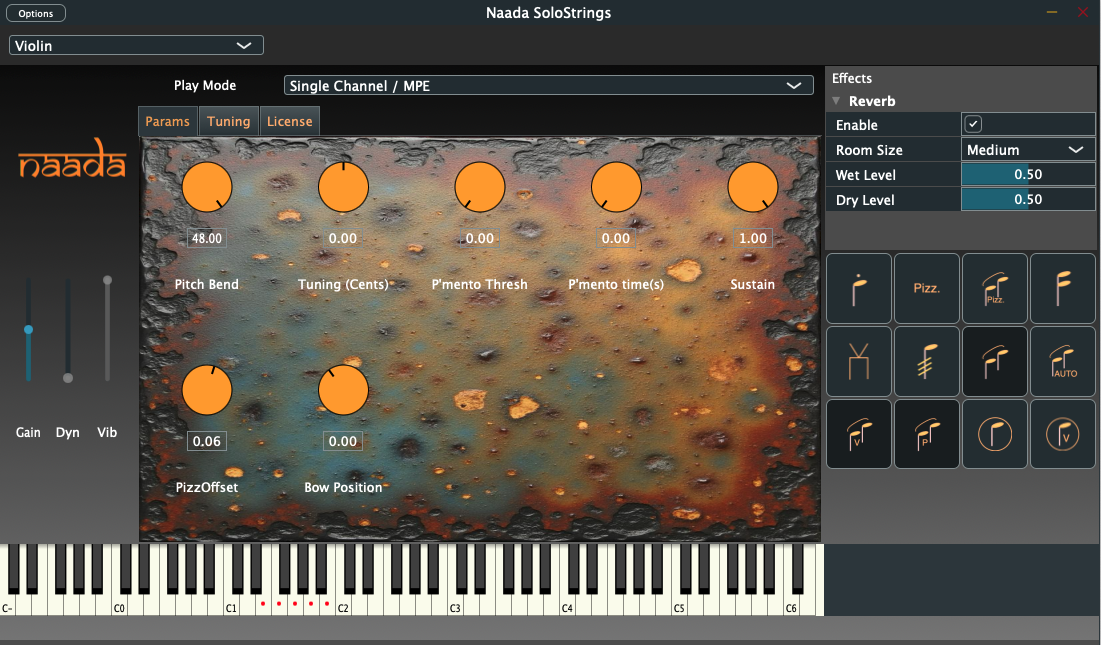Click the Tuning (Cents) knob
This screenshot has width=1101, height=645.
coord(343,187)
